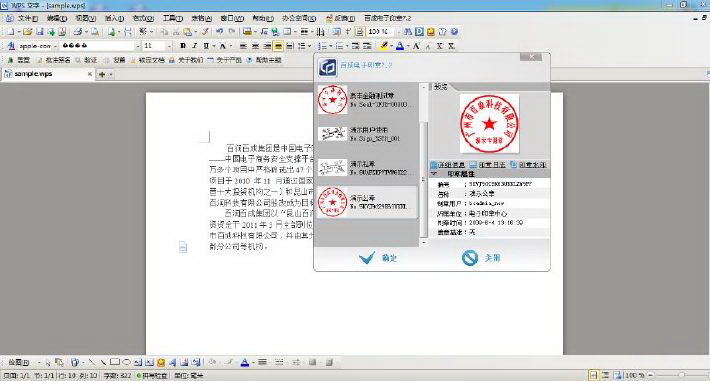Select the first red seal in the list

pos(367,100)
